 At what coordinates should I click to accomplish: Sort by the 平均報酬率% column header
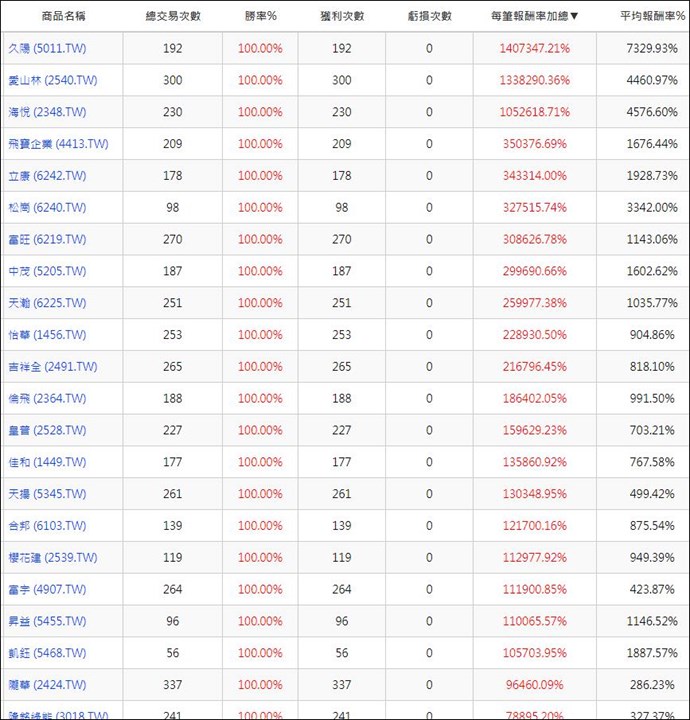649,17
